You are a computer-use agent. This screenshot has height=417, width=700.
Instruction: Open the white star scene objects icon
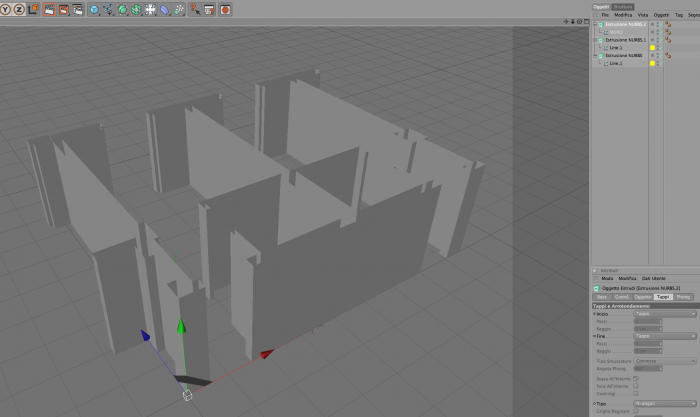(x=150, y=9)
